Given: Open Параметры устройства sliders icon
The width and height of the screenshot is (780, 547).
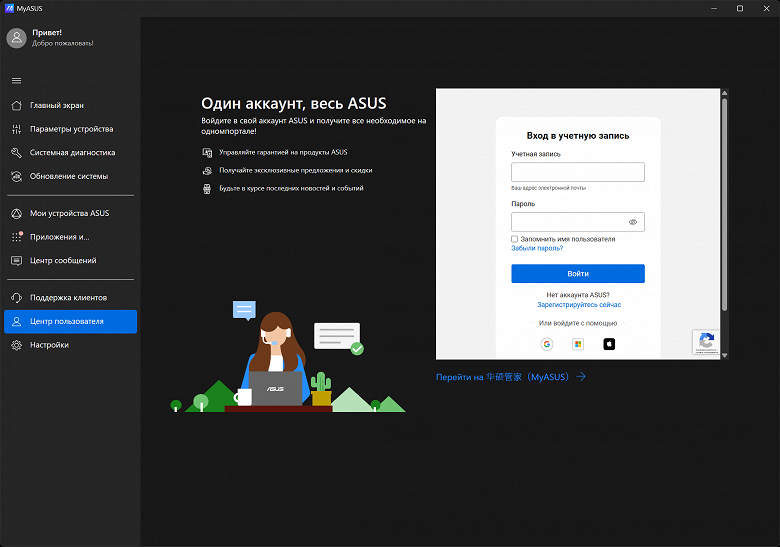Looking at the screenshot, I should (x=16, y=129).
